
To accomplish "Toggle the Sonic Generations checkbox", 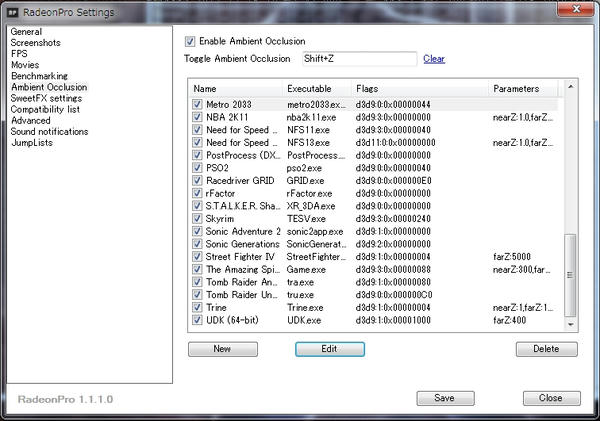I will 197,244.
